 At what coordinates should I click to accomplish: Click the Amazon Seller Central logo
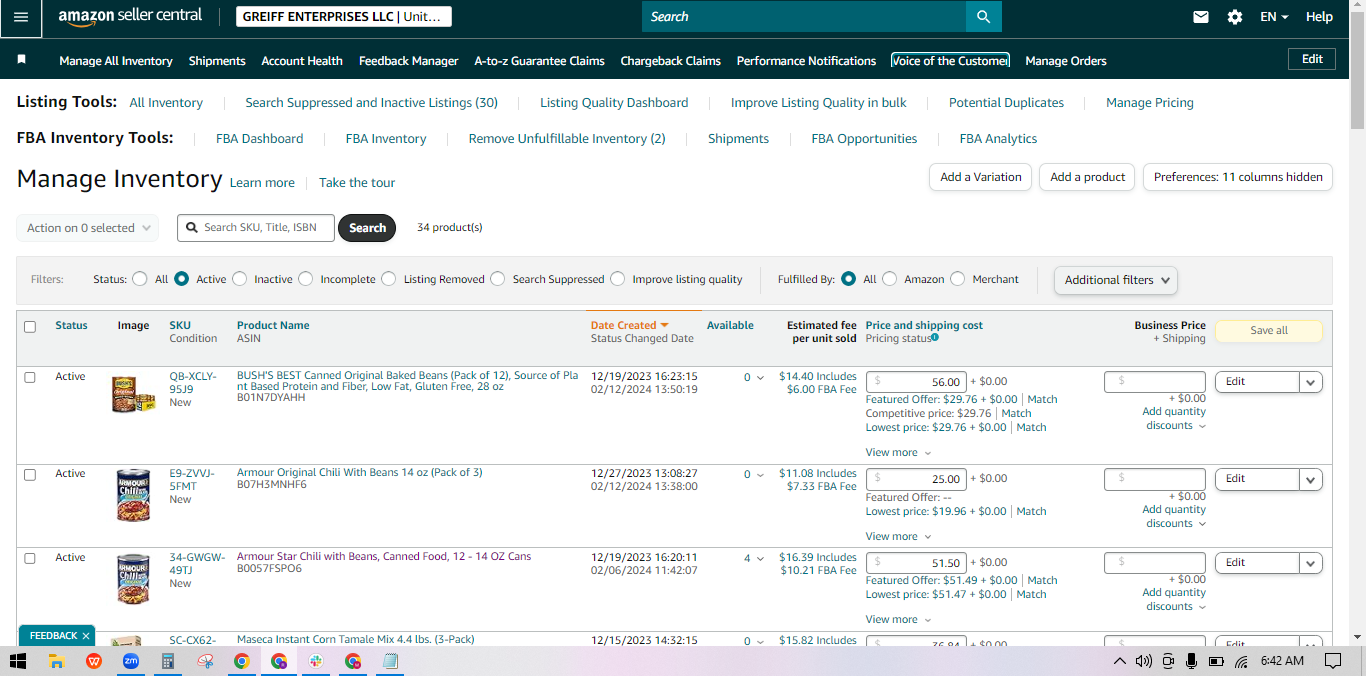pos(130,16)
